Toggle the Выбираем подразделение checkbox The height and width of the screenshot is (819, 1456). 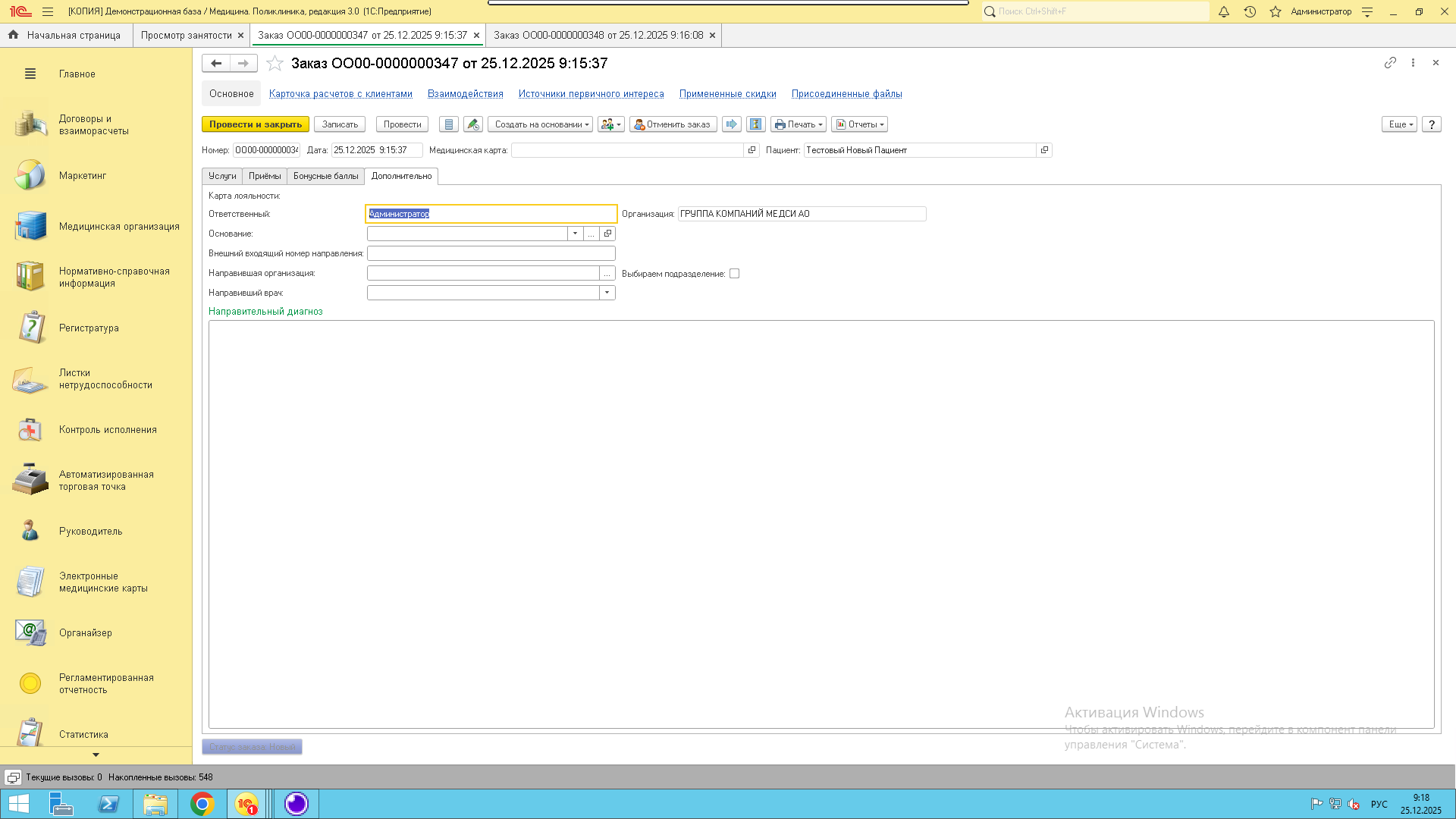tap(734, 274)
